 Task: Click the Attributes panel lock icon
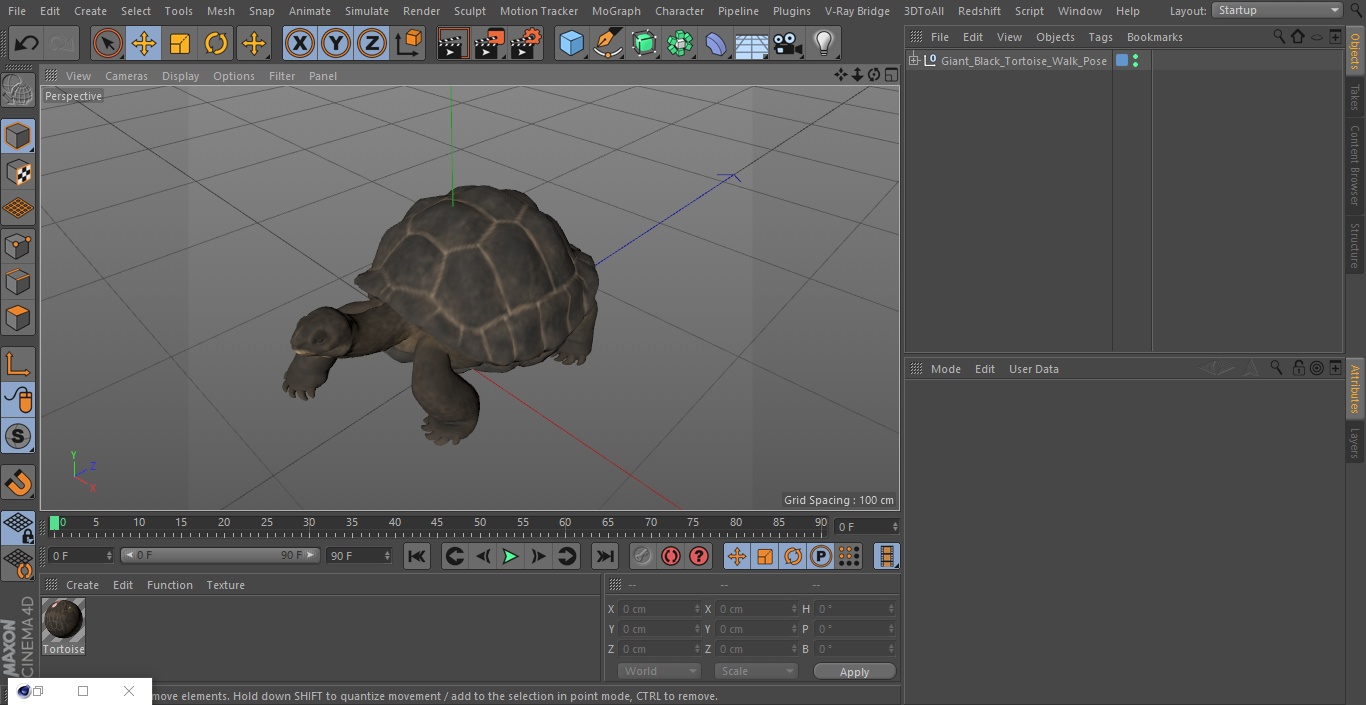pos(1298,368)
